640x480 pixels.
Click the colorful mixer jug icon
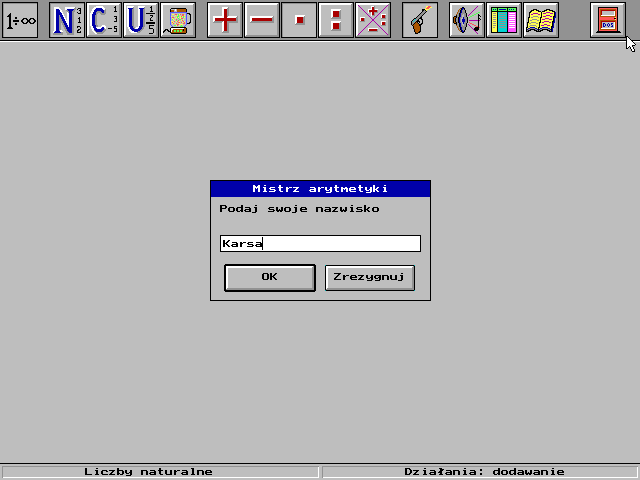(178, 20)
